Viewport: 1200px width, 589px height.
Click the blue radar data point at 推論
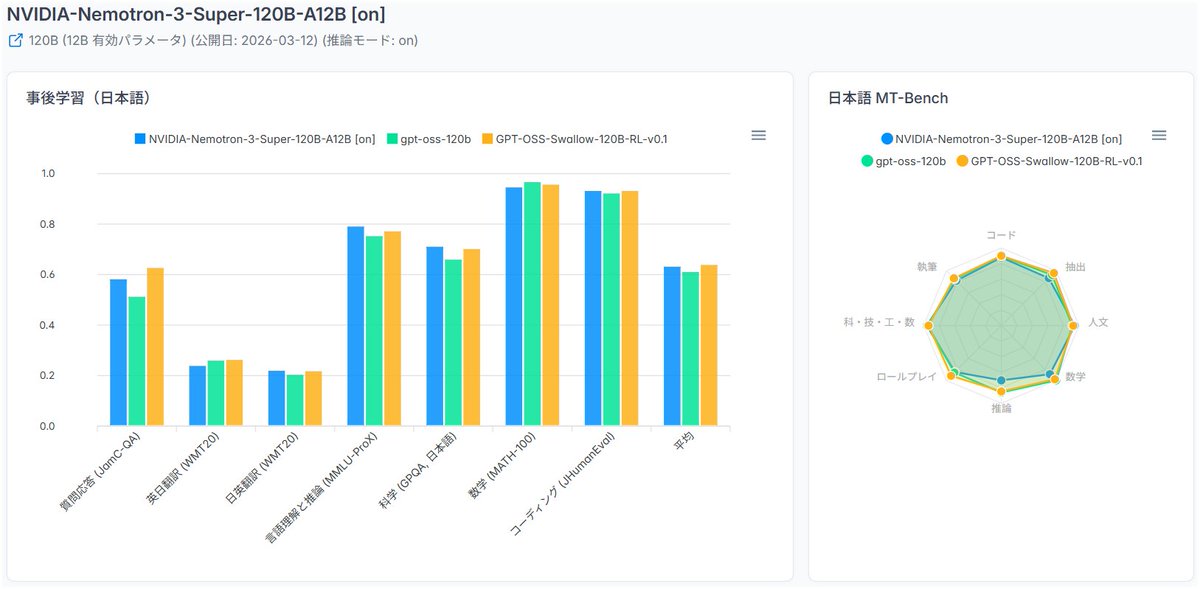pyautogui.click(x=1001, y=380)
